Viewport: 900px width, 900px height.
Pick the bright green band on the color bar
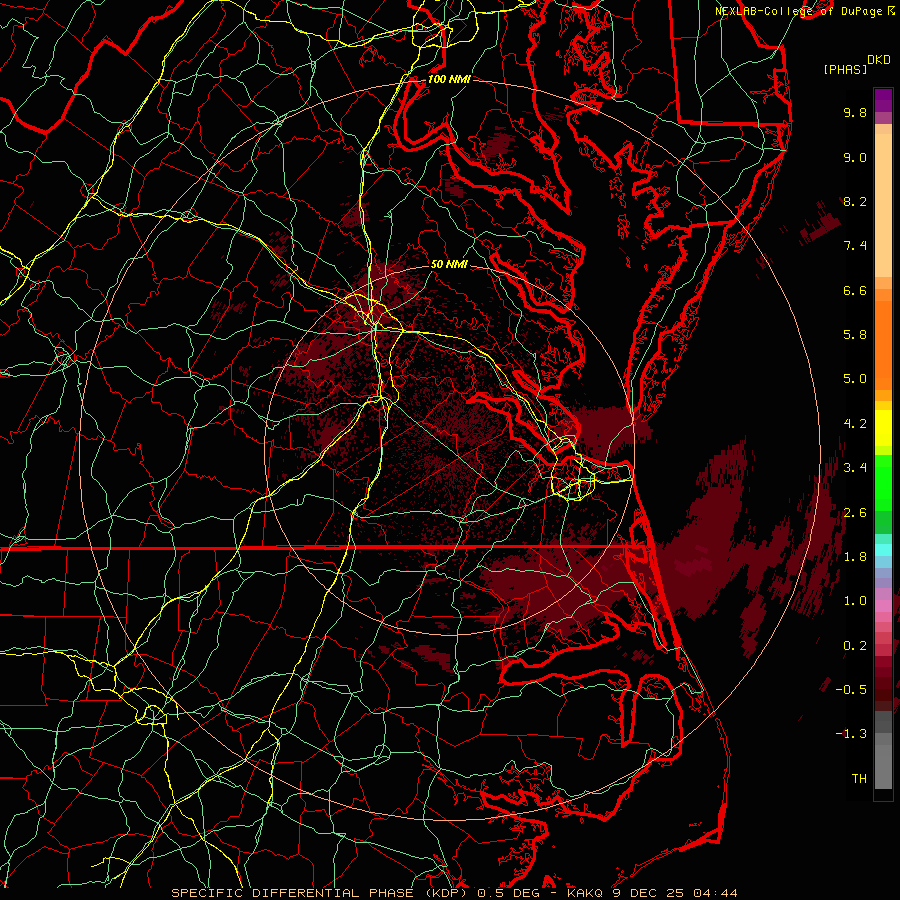[883, 482]
